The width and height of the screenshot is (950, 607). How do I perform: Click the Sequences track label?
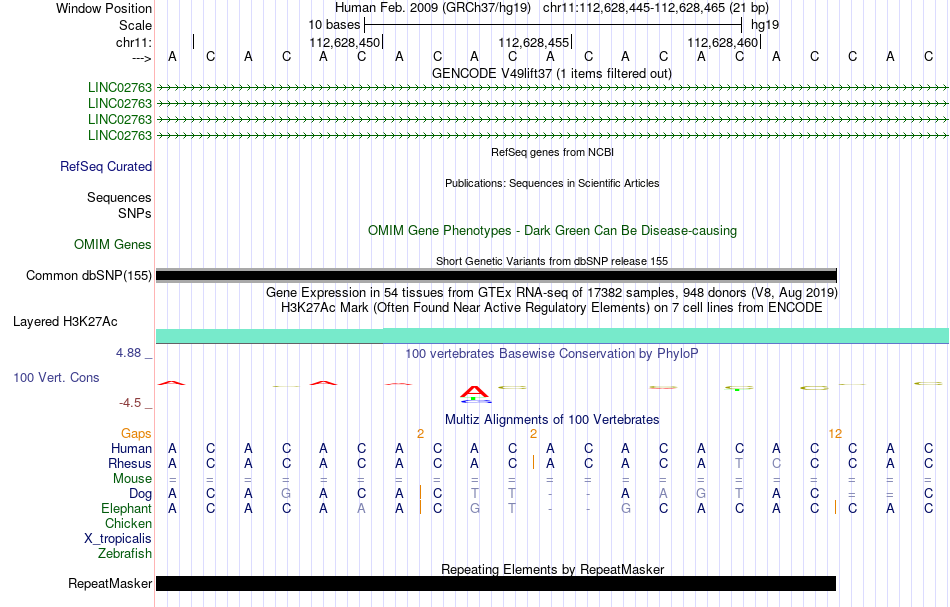pos(119,197)
